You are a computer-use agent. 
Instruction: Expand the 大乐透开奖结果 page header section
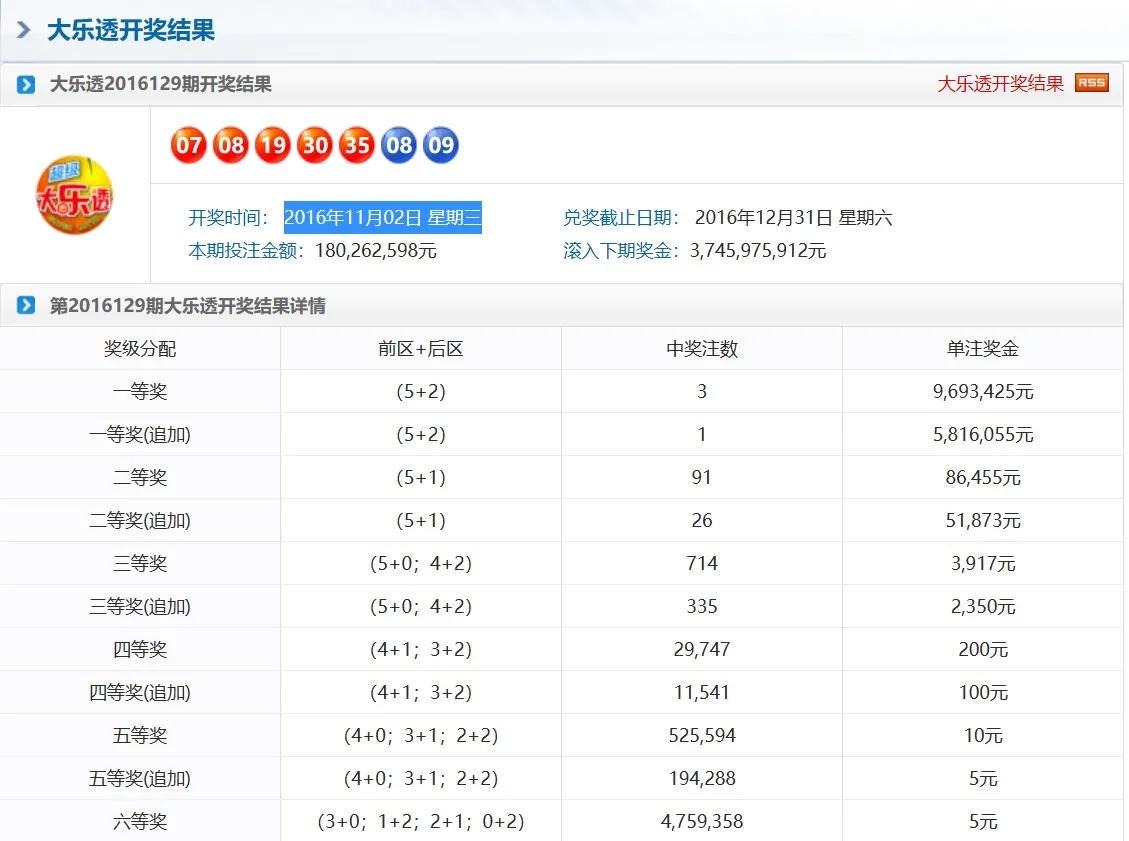coord(24,31)
